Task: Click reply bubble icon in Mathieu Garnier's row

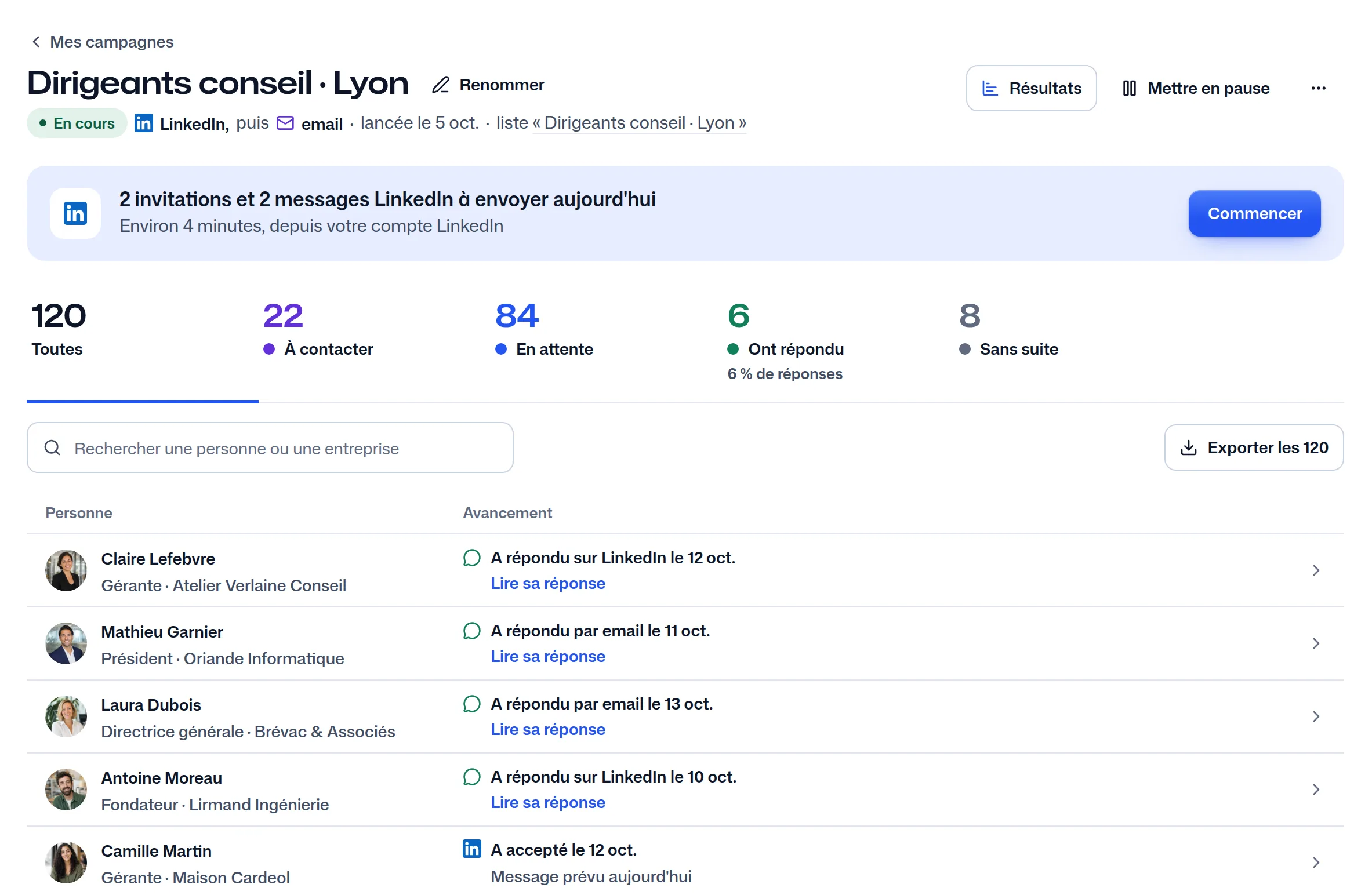Action: tap(472, 631)
